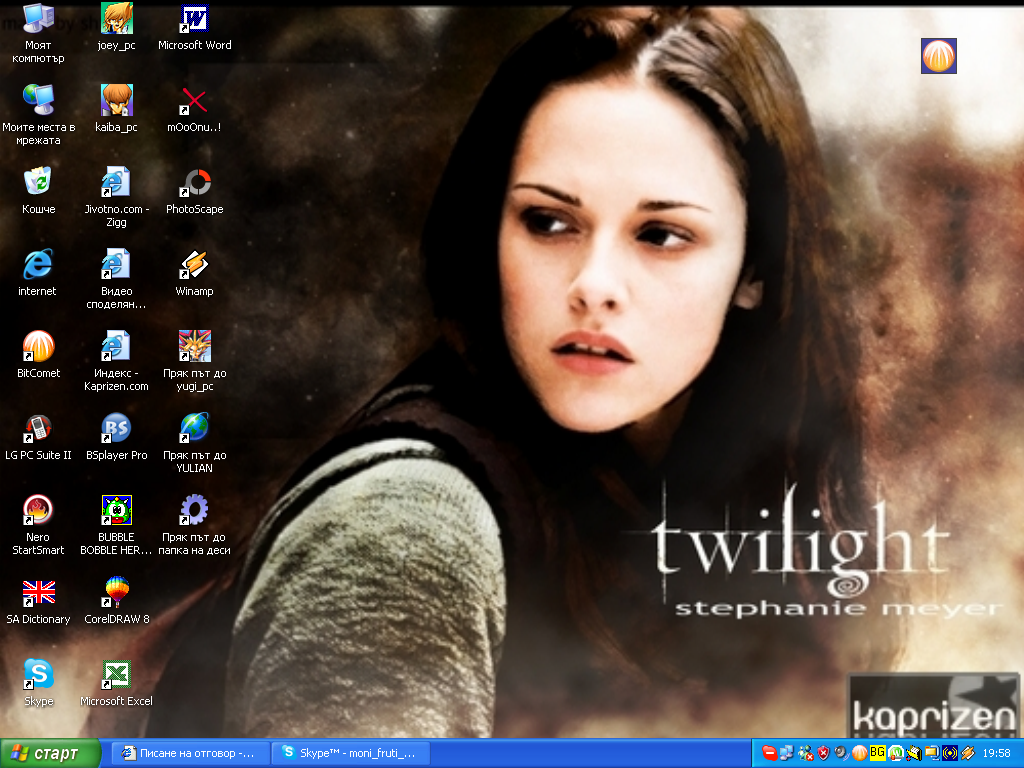Select the LG PC Suite II shortcut

pyautogui.click(x=38, y=438)
